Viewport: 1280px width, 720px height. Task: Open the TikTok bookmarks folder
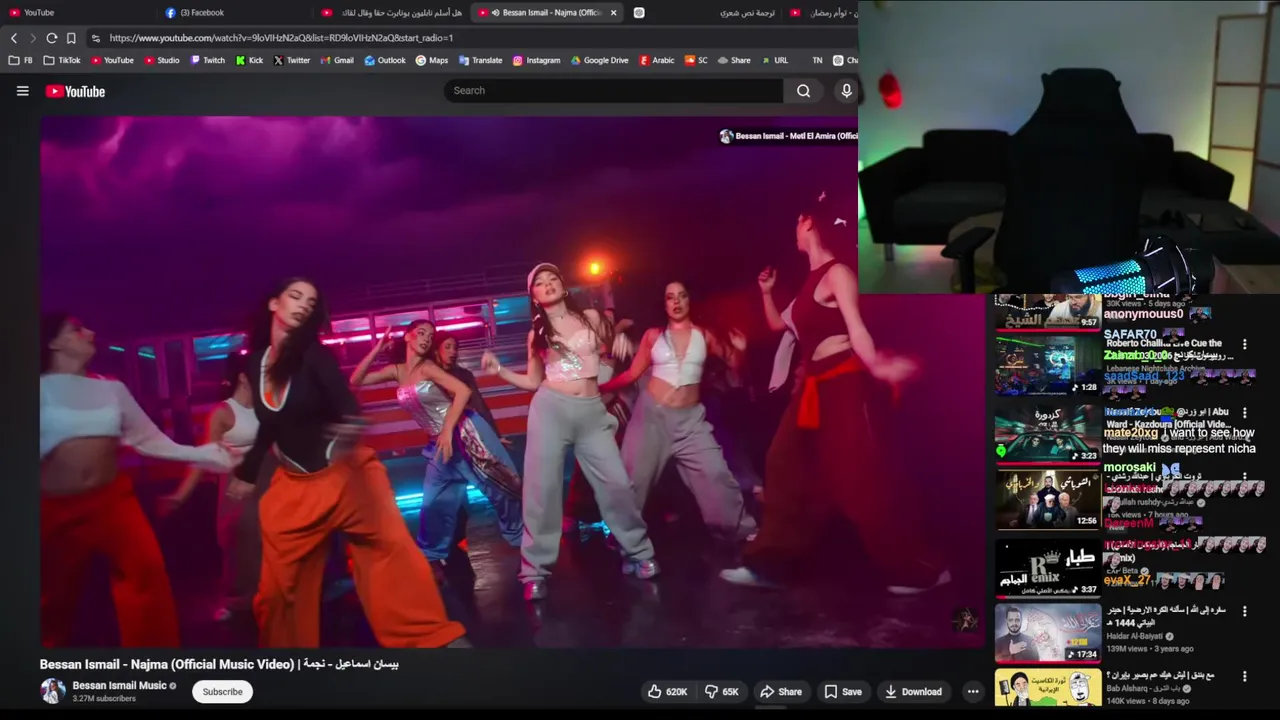pyautogui.click(x=62, y=60)
